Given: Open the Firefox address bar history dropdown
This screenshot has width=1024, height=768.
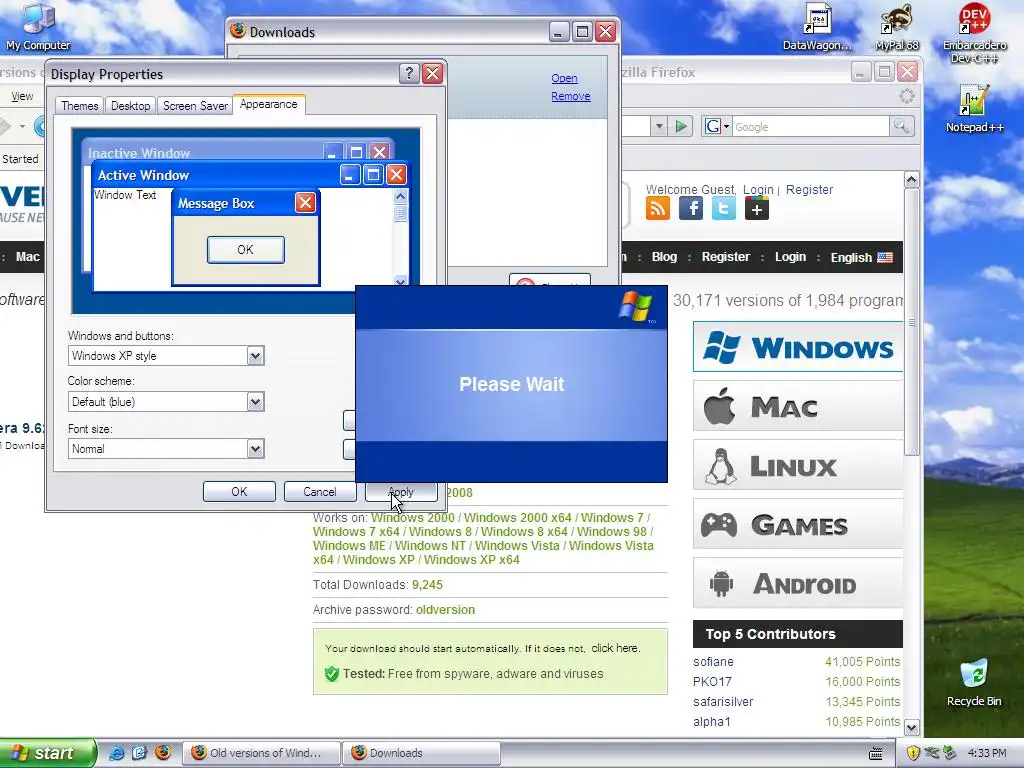Looking at the screenshot, I should (x=659, y=126).
